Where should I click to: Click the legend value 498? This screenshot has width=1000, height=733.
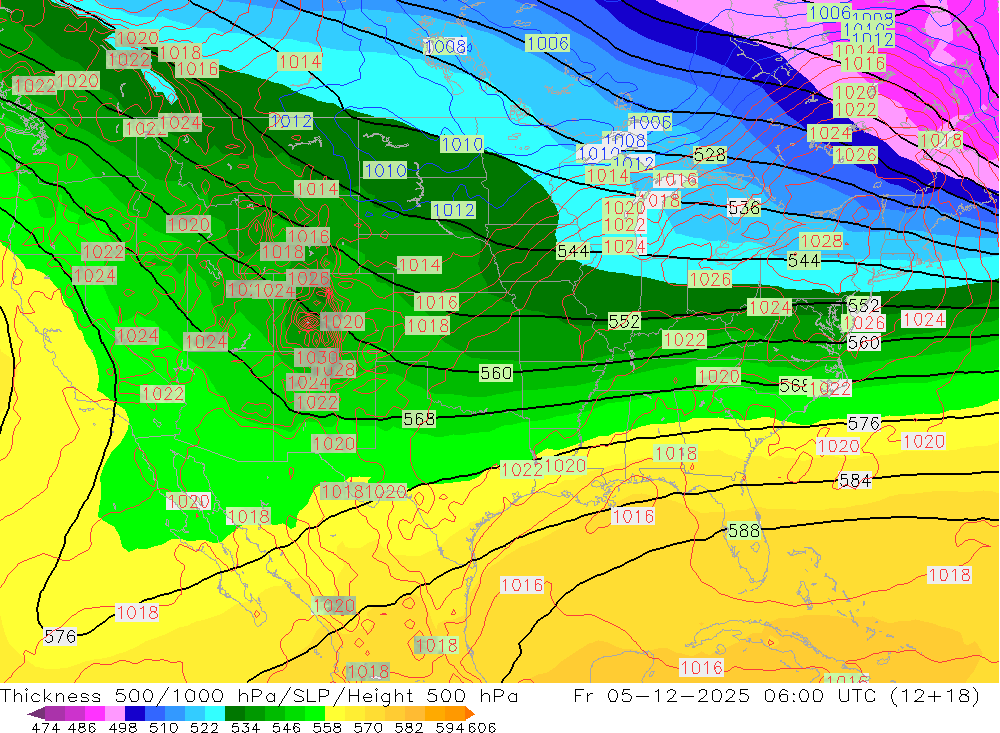coord(122,727)
